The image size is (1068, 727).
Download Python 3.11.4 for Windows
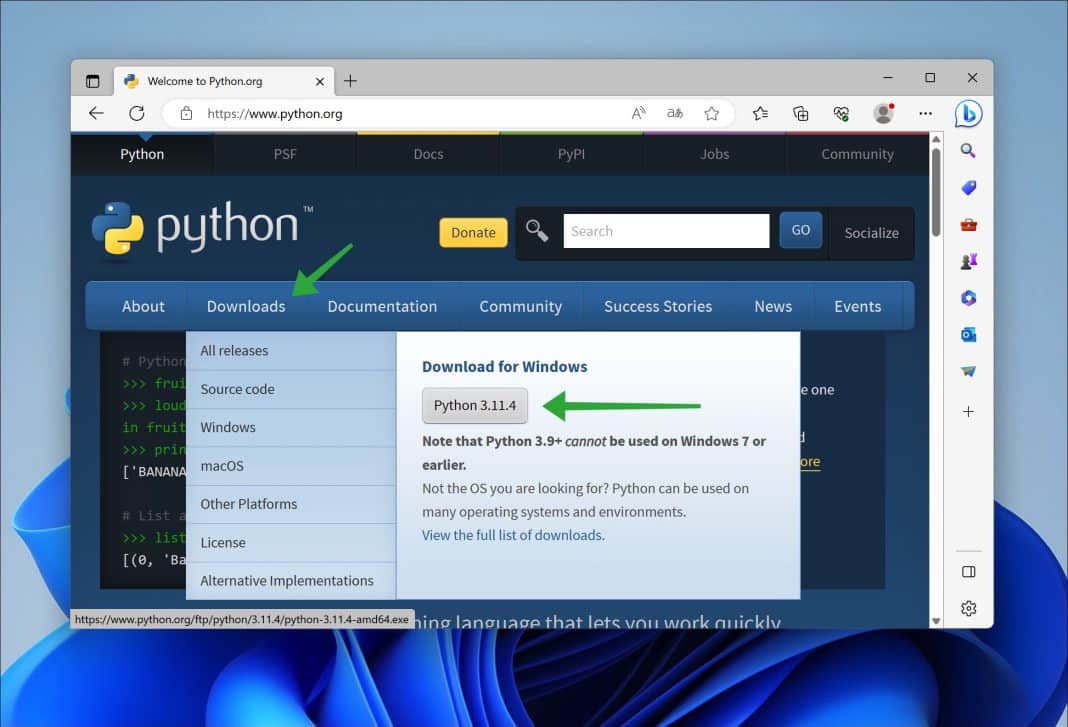point(474,405)
